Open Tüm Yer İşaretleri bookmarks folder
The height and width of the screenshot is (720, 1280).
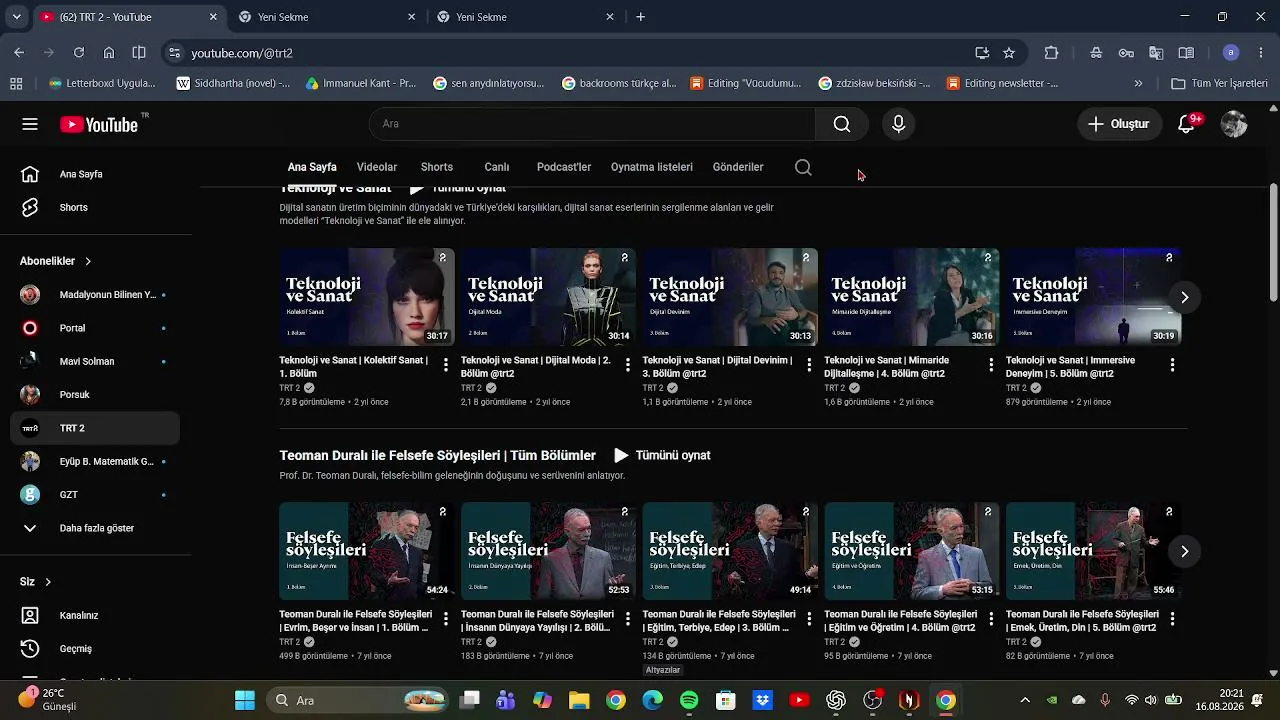point(1219,83)
